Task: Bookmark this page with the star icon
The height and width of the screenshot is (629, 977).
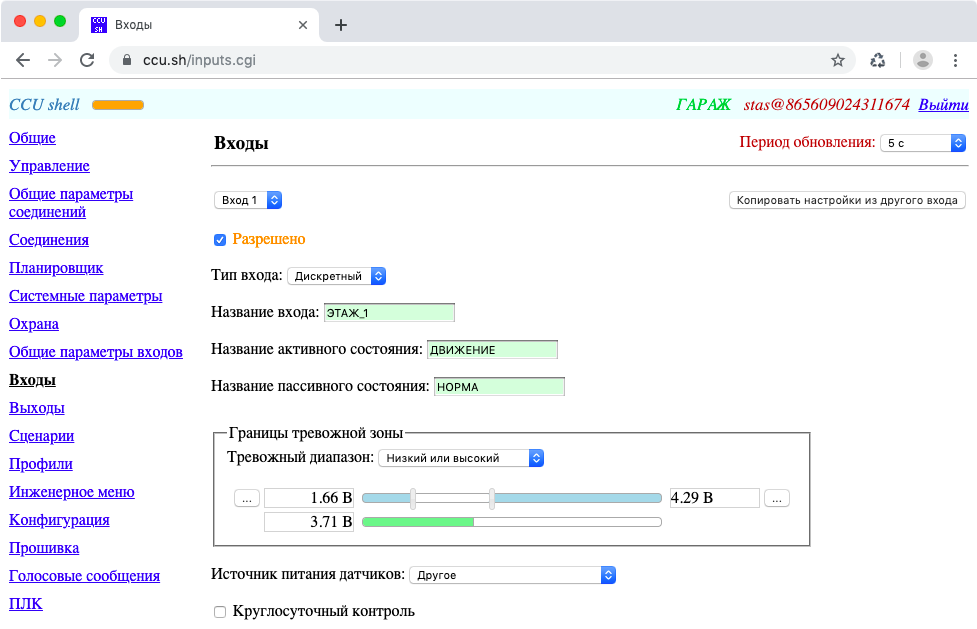Action: tap(837, 60)
